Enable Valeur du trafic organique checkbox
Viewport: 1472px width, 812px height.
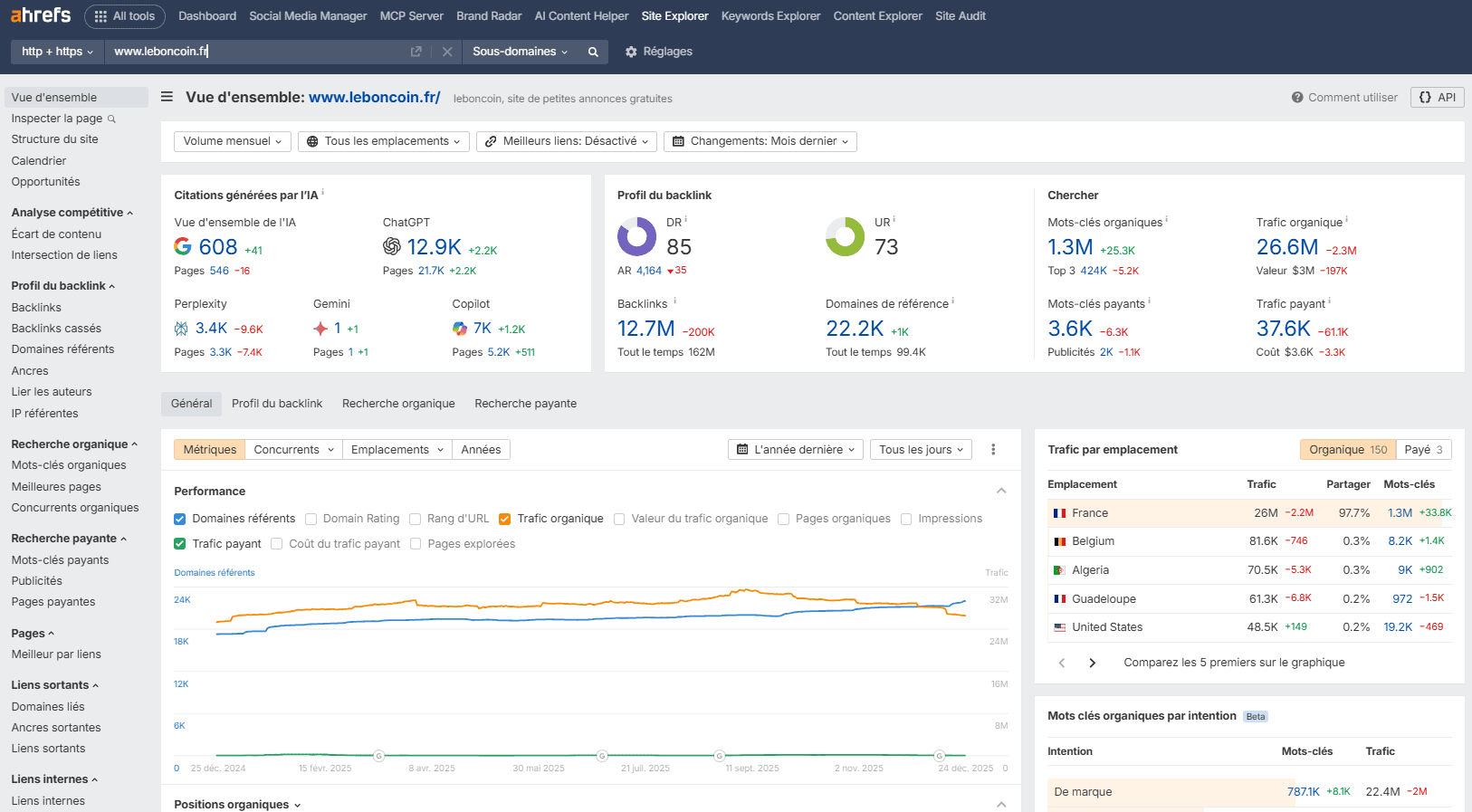(x=619, y=519)
